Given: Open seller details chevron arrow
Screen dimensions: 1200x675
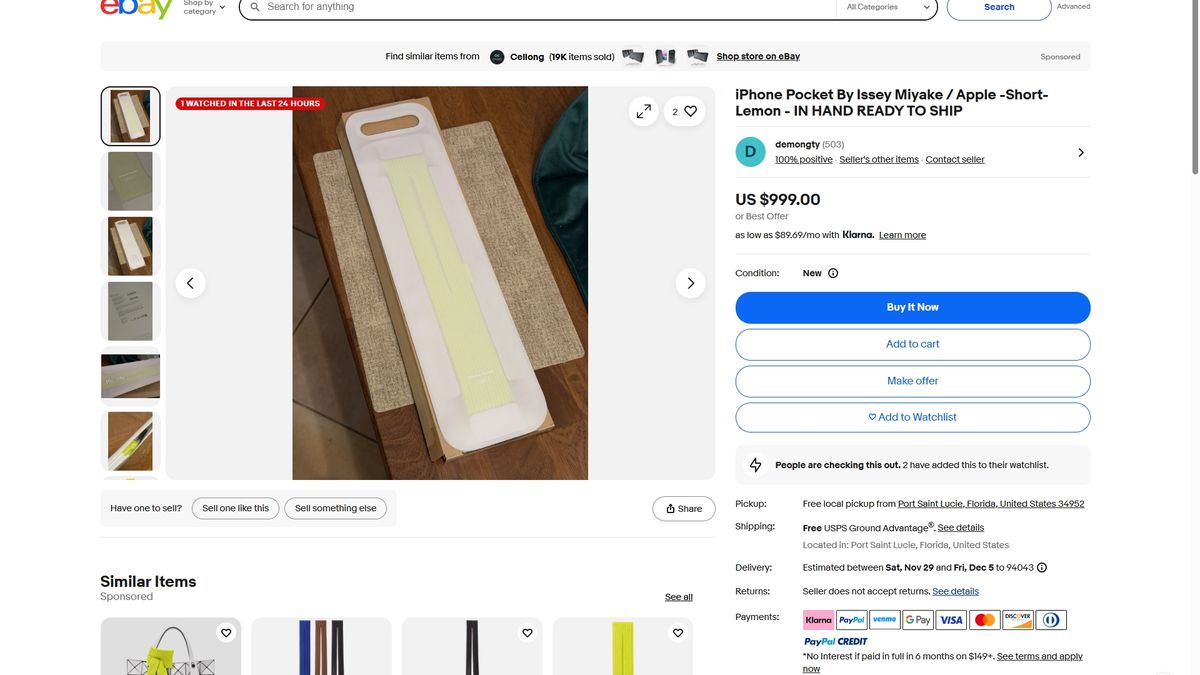Looking at the screenshot, I should 1080,153.
